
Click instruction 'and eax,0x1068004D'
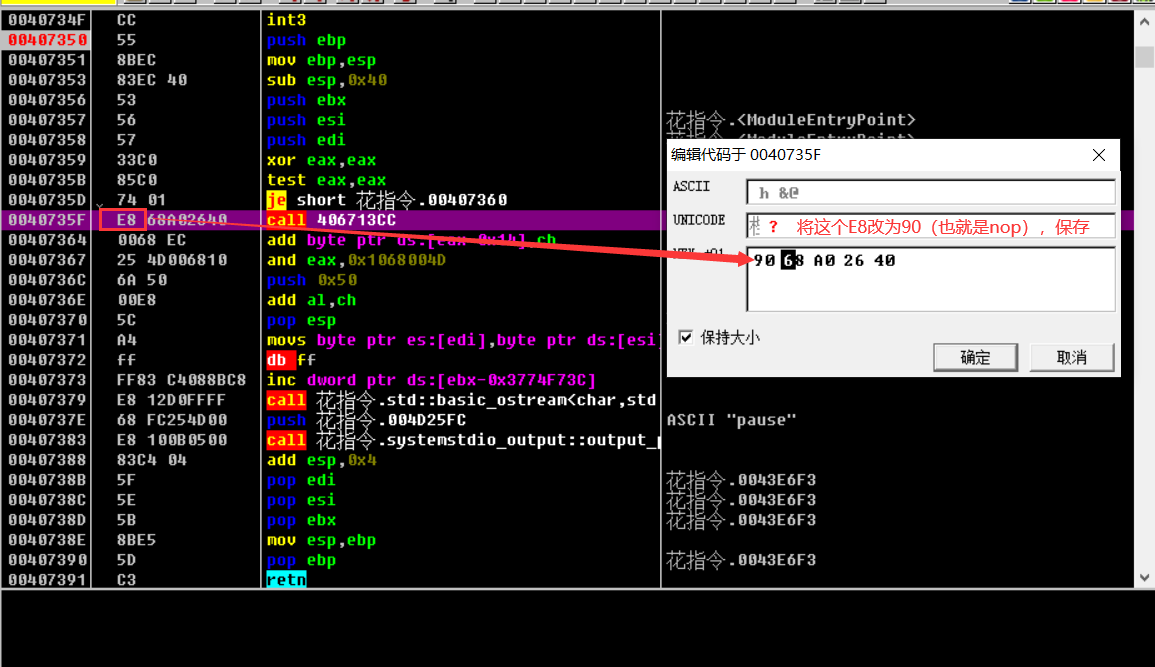356,260
